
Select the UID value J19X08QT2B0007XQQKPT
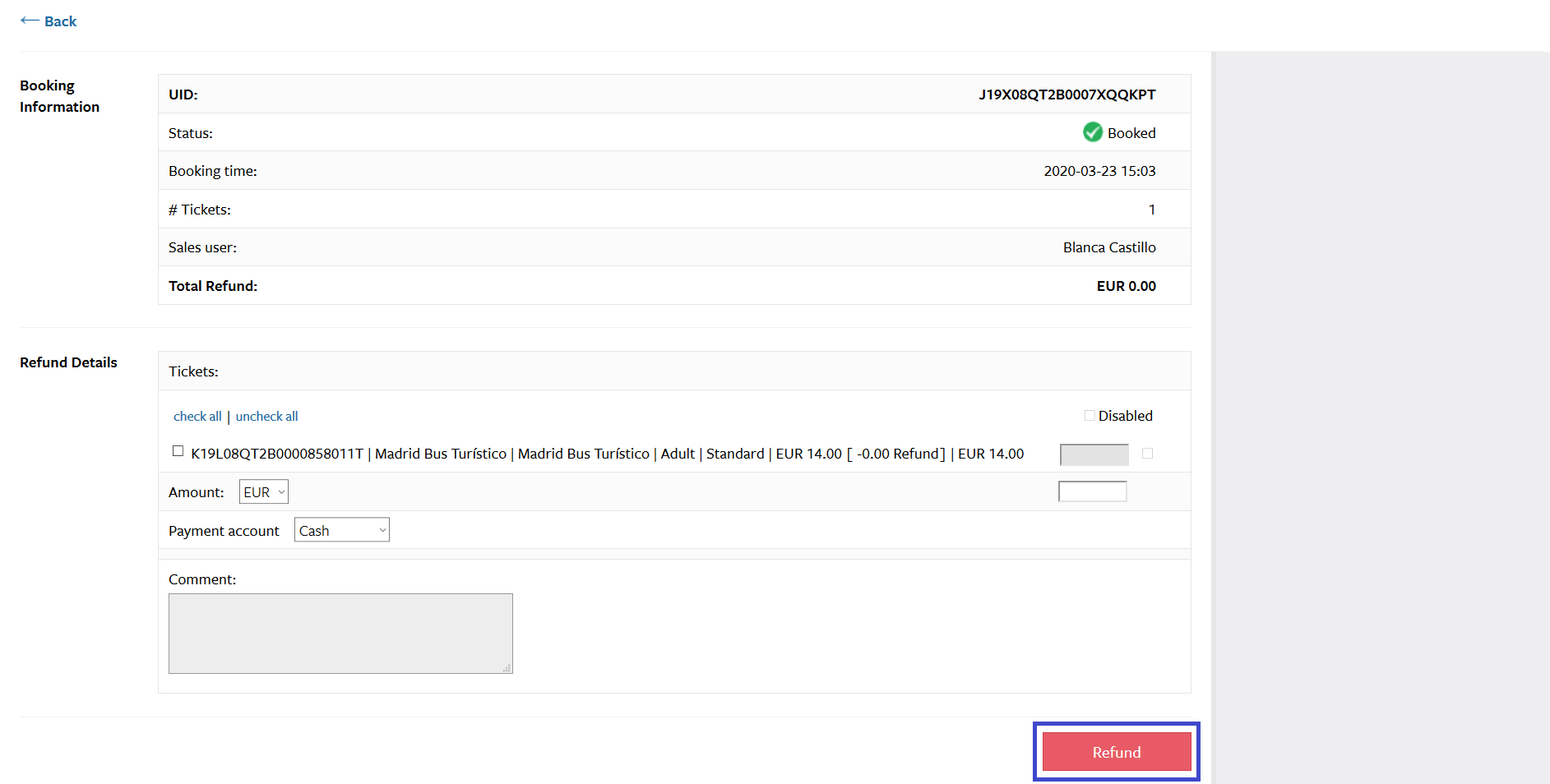pos(1066,94)
